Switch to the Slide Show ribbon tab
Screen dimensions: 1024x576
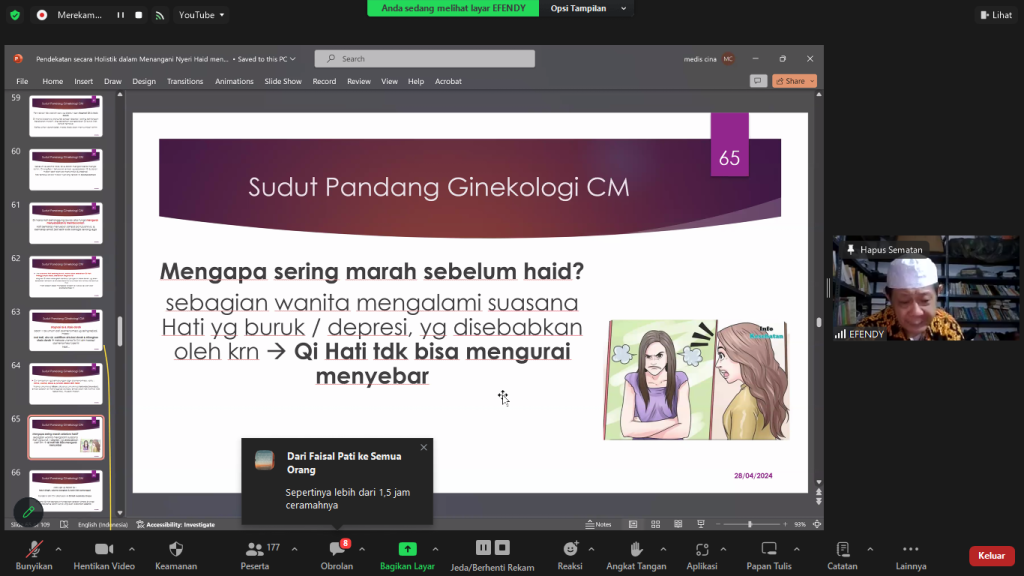coord(283,81)
